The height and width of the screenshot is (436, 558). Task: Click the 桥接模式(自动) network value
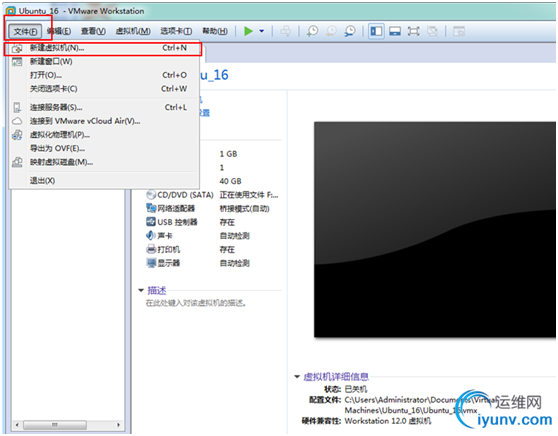(244, 209)
